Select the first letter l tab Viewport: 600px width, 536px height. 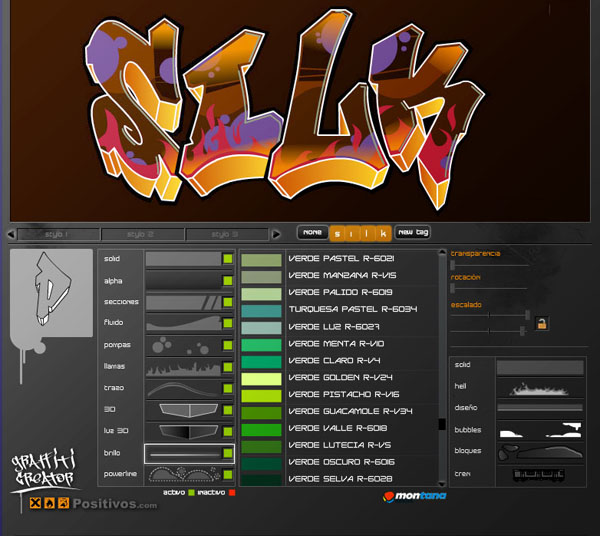tap(351, 233)
